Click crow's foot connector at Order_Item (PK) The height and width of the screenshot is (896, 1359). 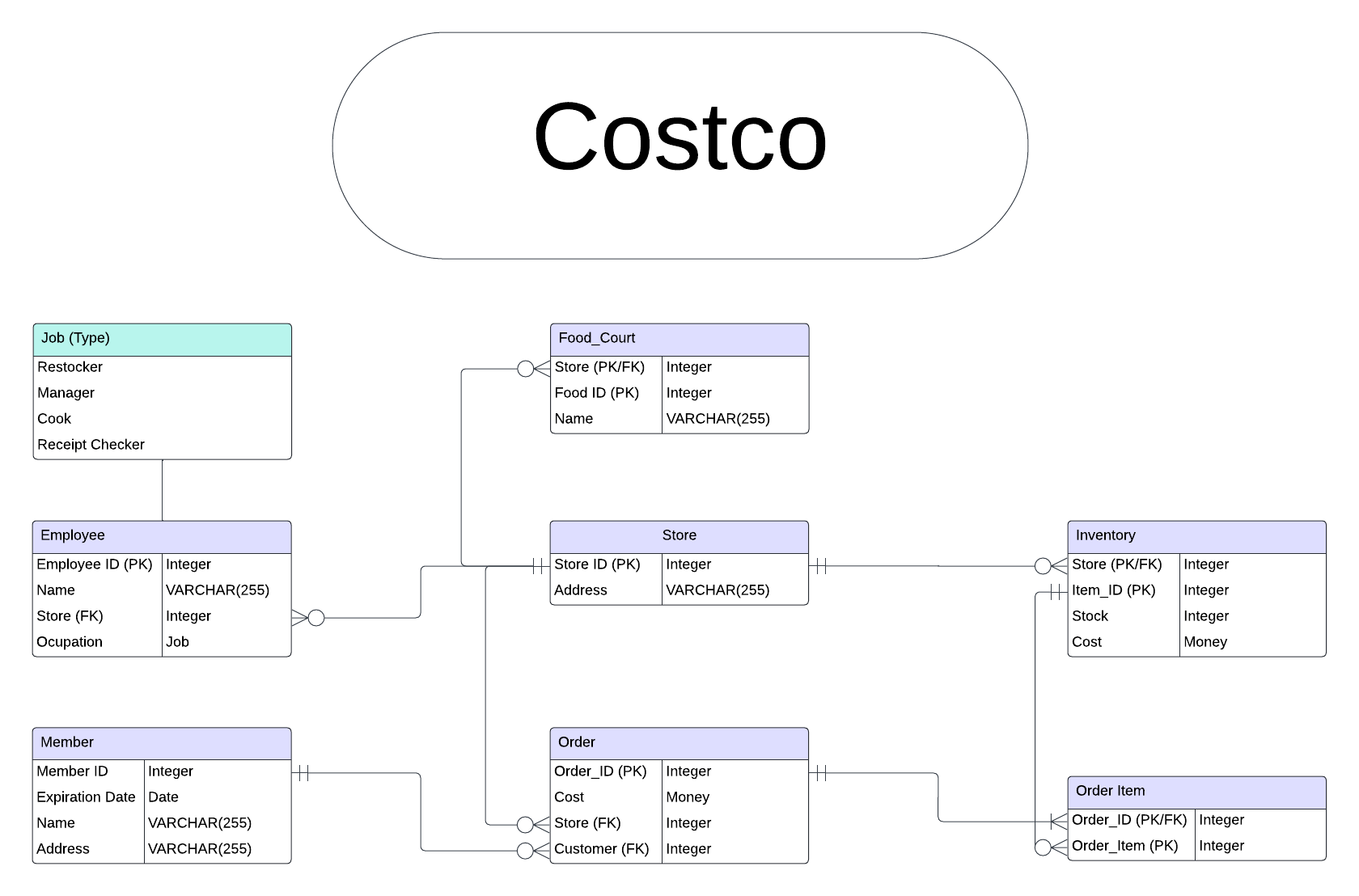1052,847
